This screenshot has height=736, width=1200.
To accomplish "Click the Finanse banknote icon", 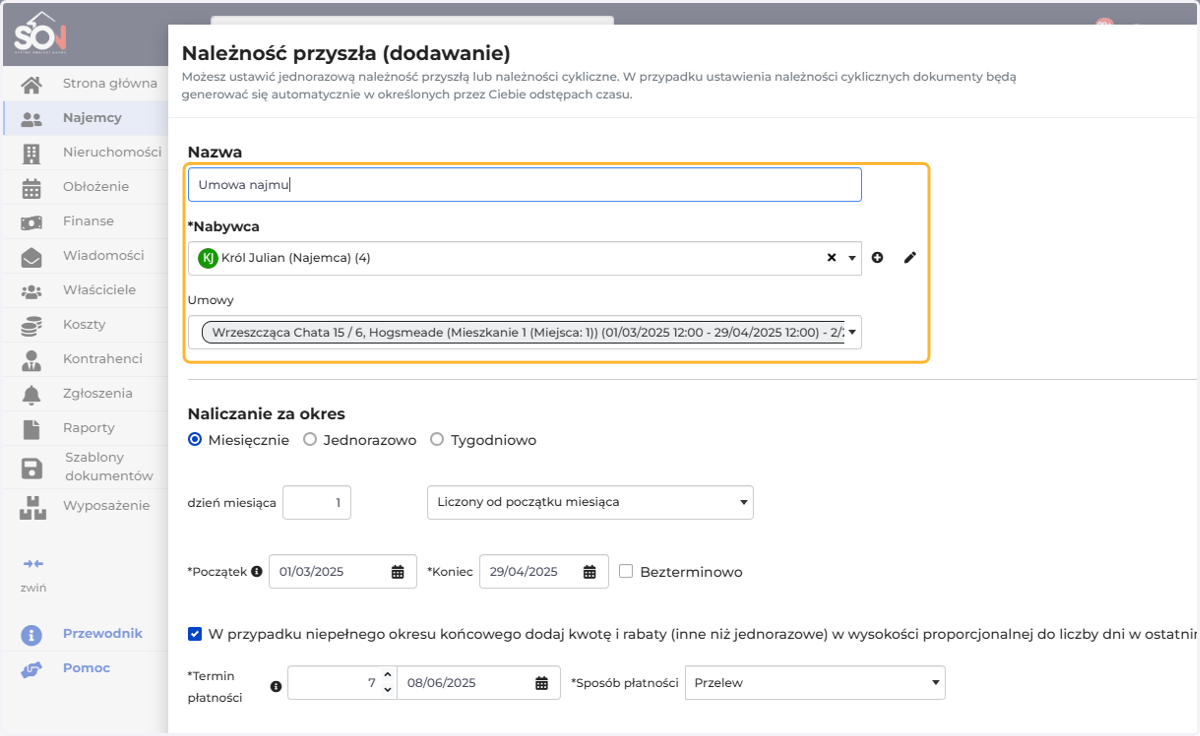I will (32, 222).
